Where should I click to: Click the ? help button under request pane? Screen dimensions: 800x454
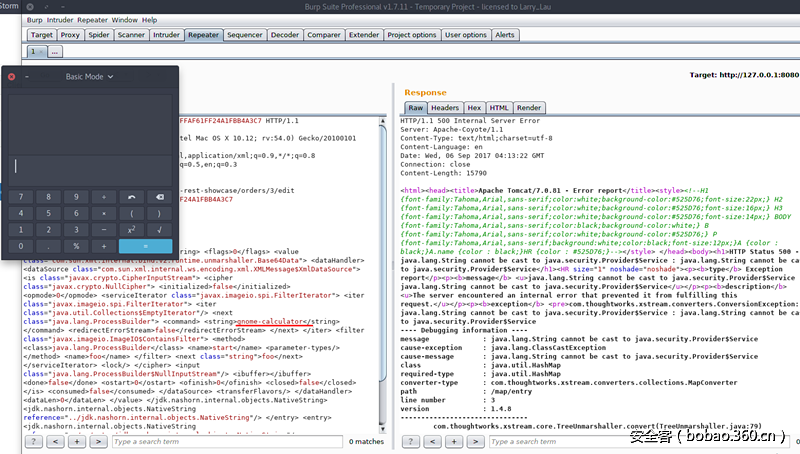coord(33,441)
